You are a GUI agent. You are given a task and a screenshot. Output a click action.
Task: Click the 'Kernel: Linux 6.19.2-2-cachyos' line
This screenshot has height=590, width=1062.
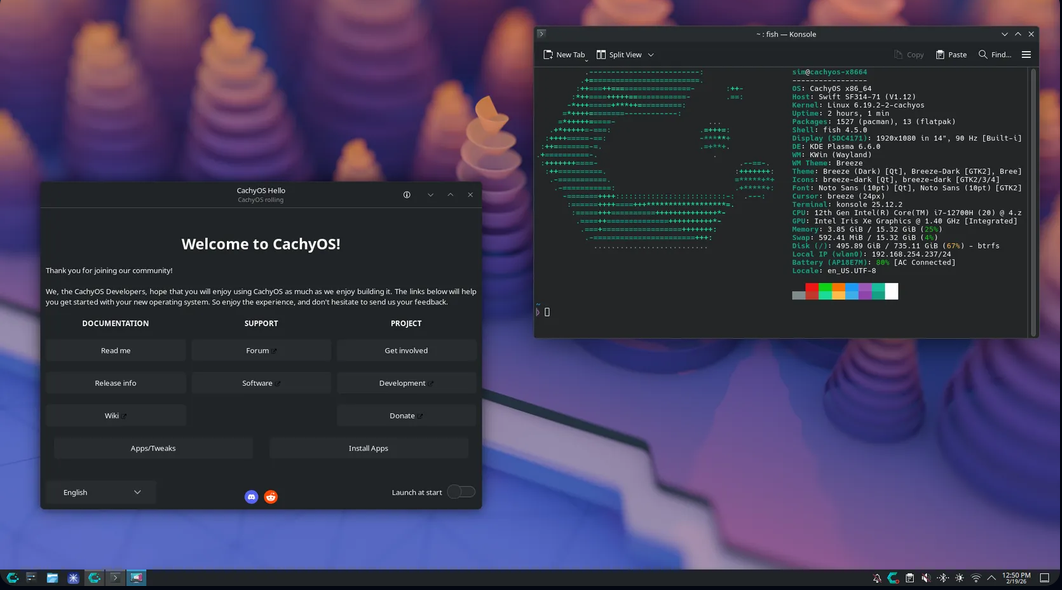(858, 105)
